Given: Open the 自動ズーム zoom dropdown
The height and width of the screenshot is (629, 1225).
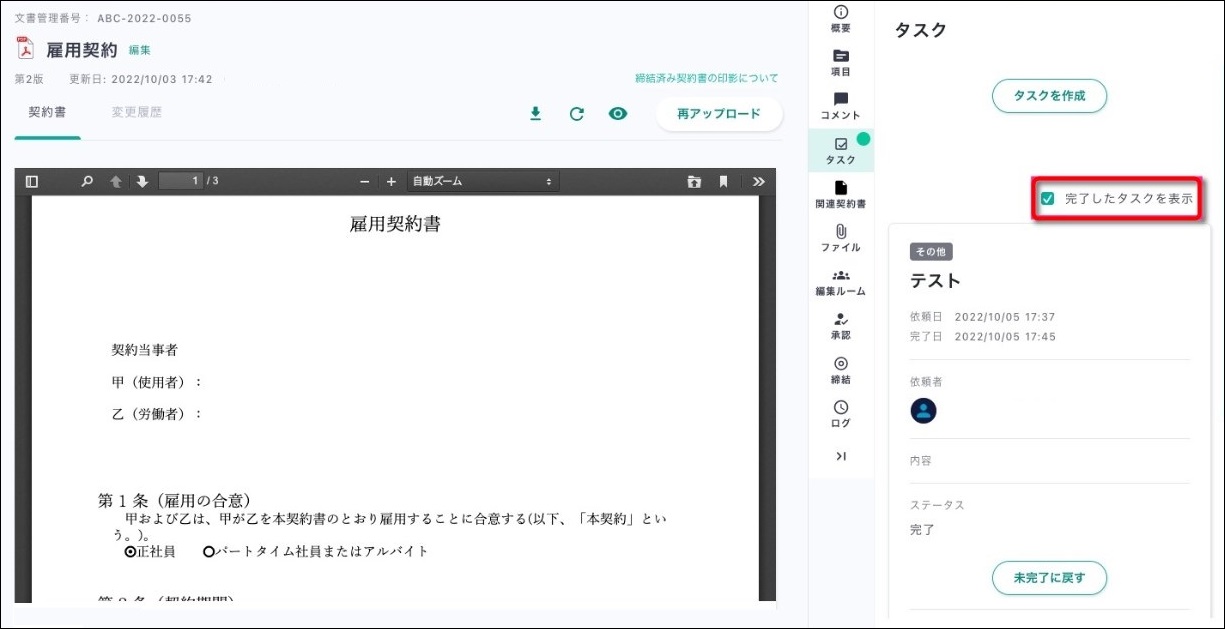Looking at the screenshot, I should click(482, 181).
